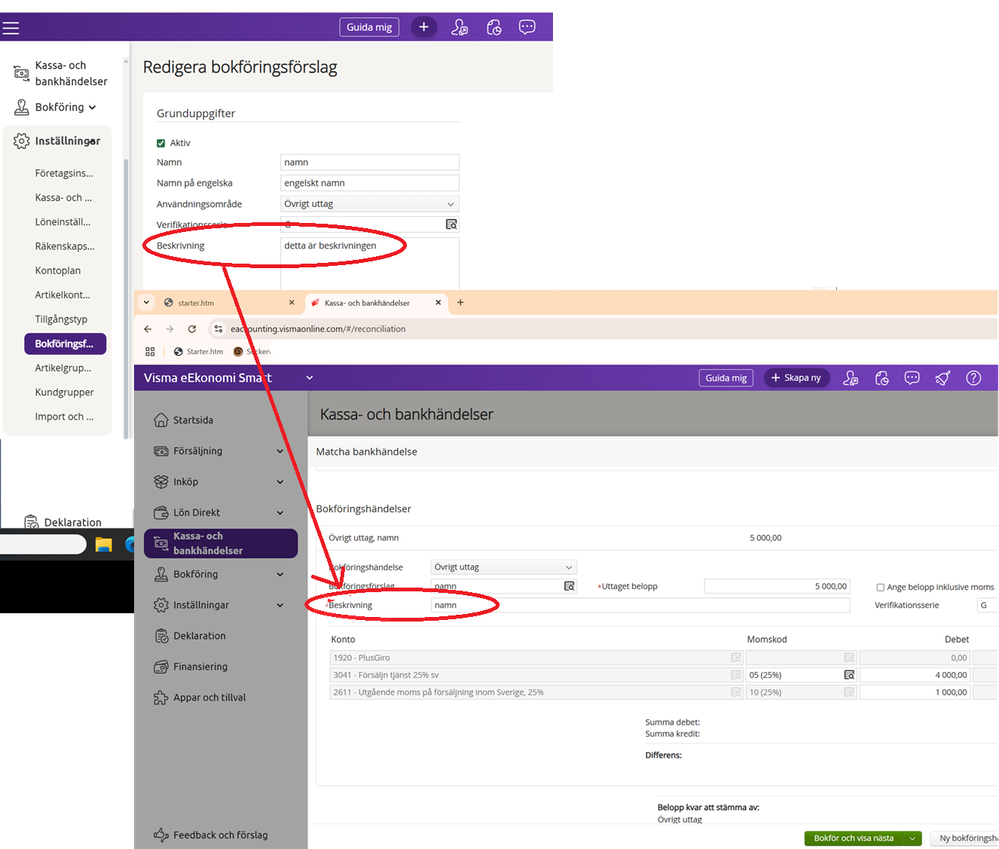This screenshot has height=849, width=999.
Task: Open Feedback och förslag in sidebar
Action: 220,835
